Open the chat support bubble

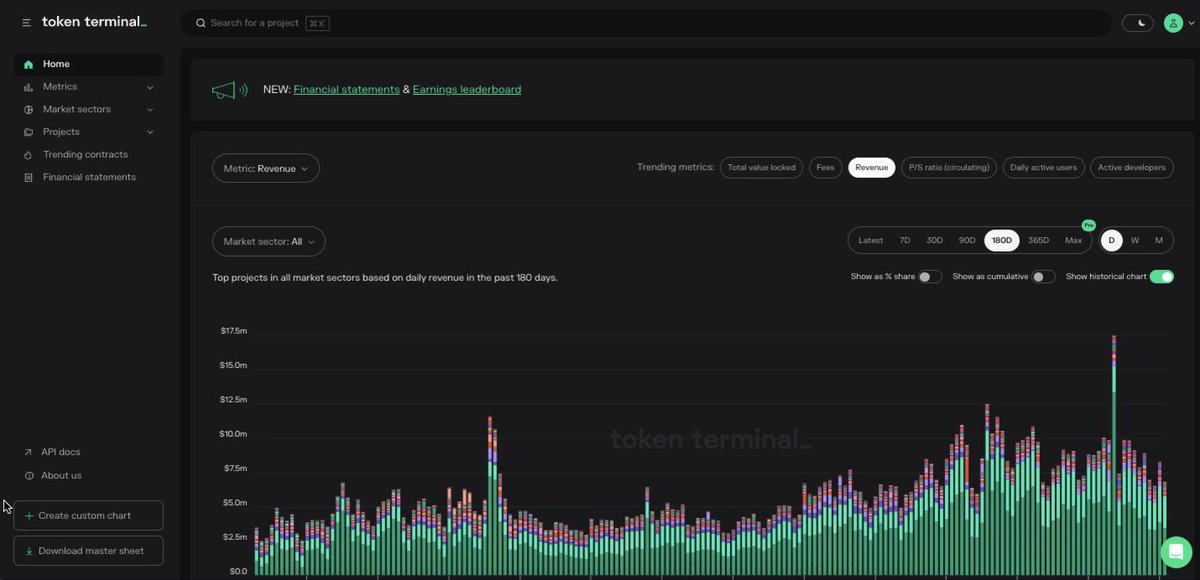point(1176,552)
